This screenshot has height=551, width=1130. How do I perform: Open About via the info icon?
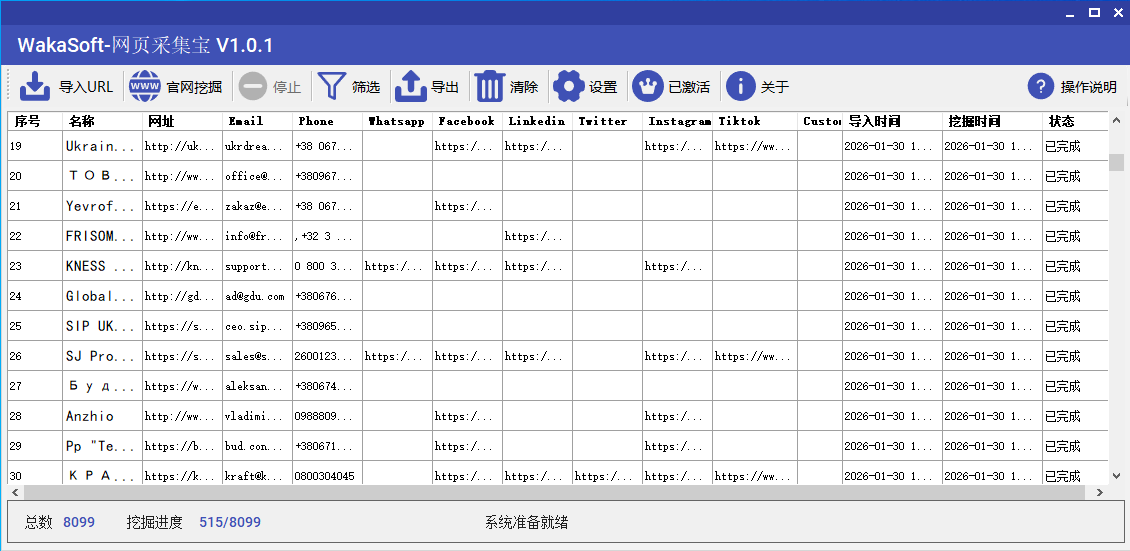point(740,87)
